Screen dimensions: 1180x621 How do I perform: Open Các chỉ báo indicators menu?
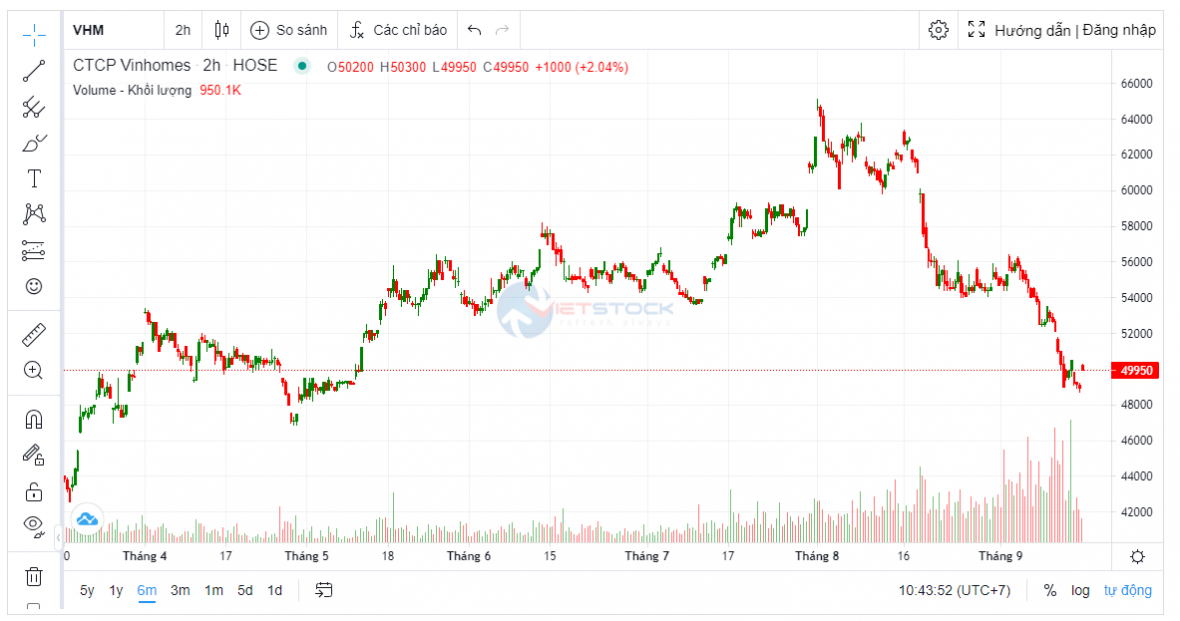398,30
